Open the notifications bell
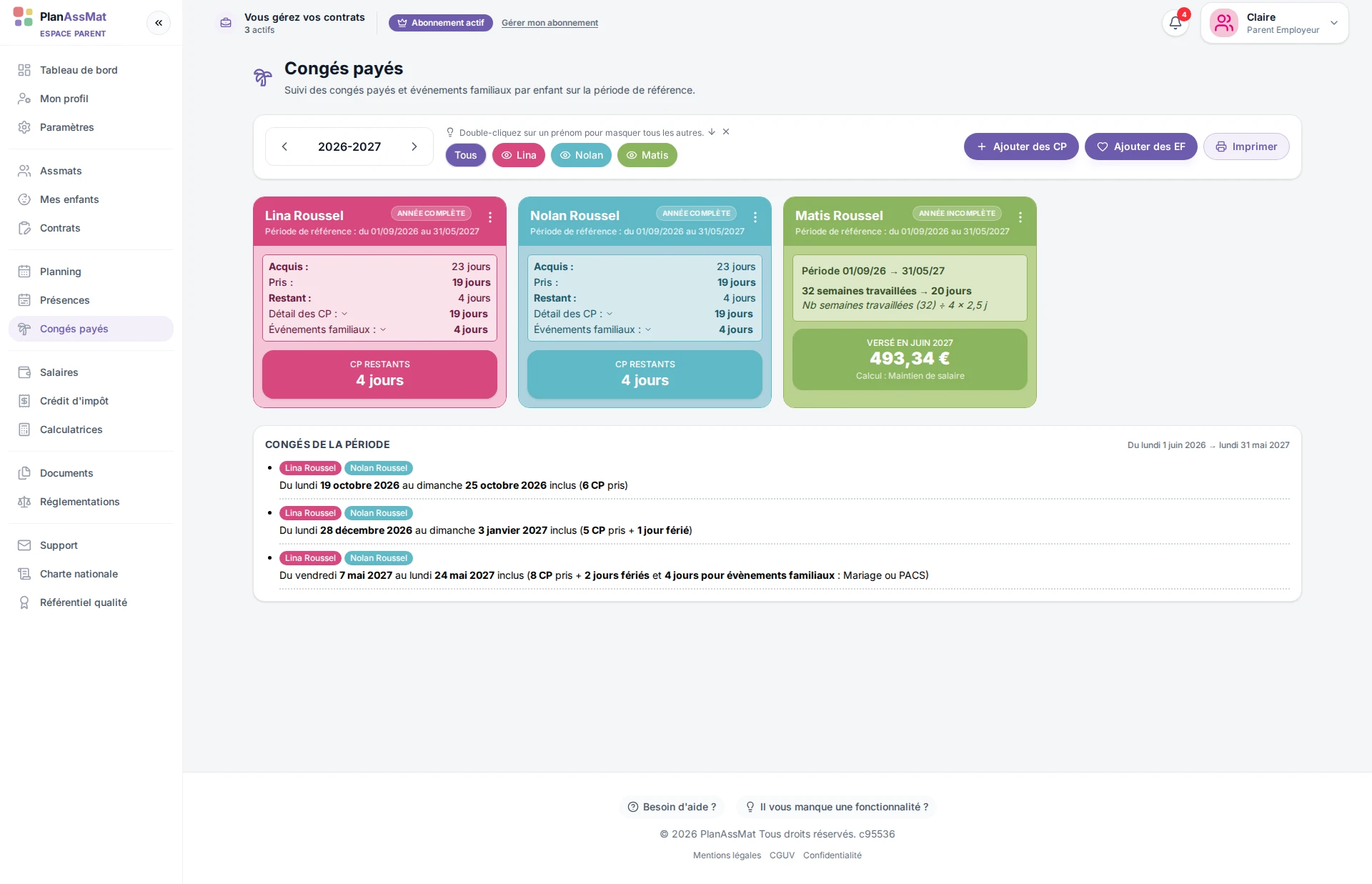Screen dimensions: 1372x884 (x=1175, y=23)
